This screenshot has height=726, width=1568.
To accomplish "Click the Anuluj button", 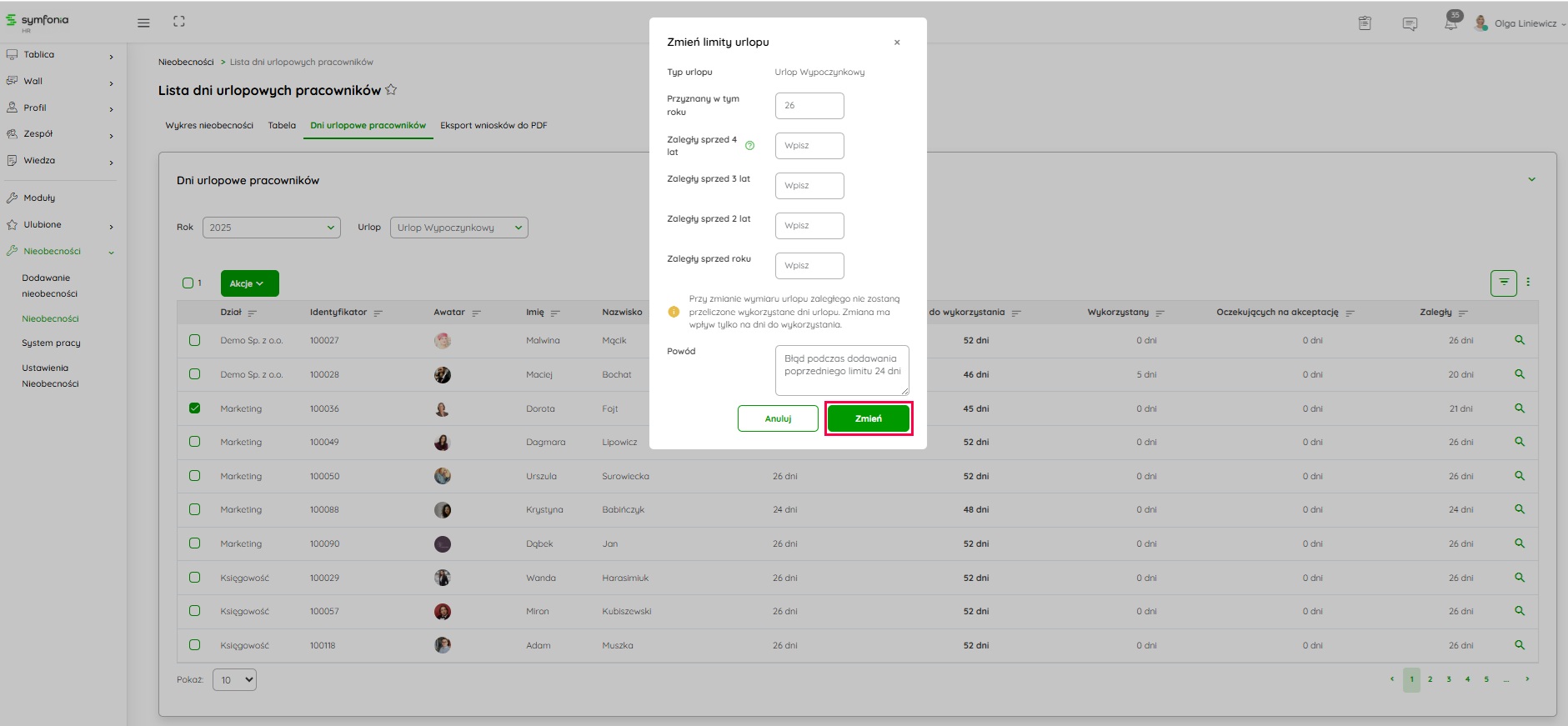I will (x=778, y=418).
